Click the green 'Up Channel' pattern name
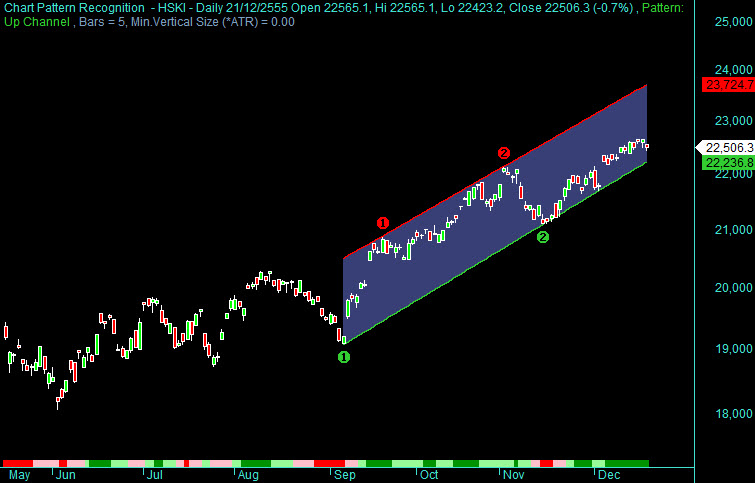This screenshot has height=483, width=755. [37, 22]
